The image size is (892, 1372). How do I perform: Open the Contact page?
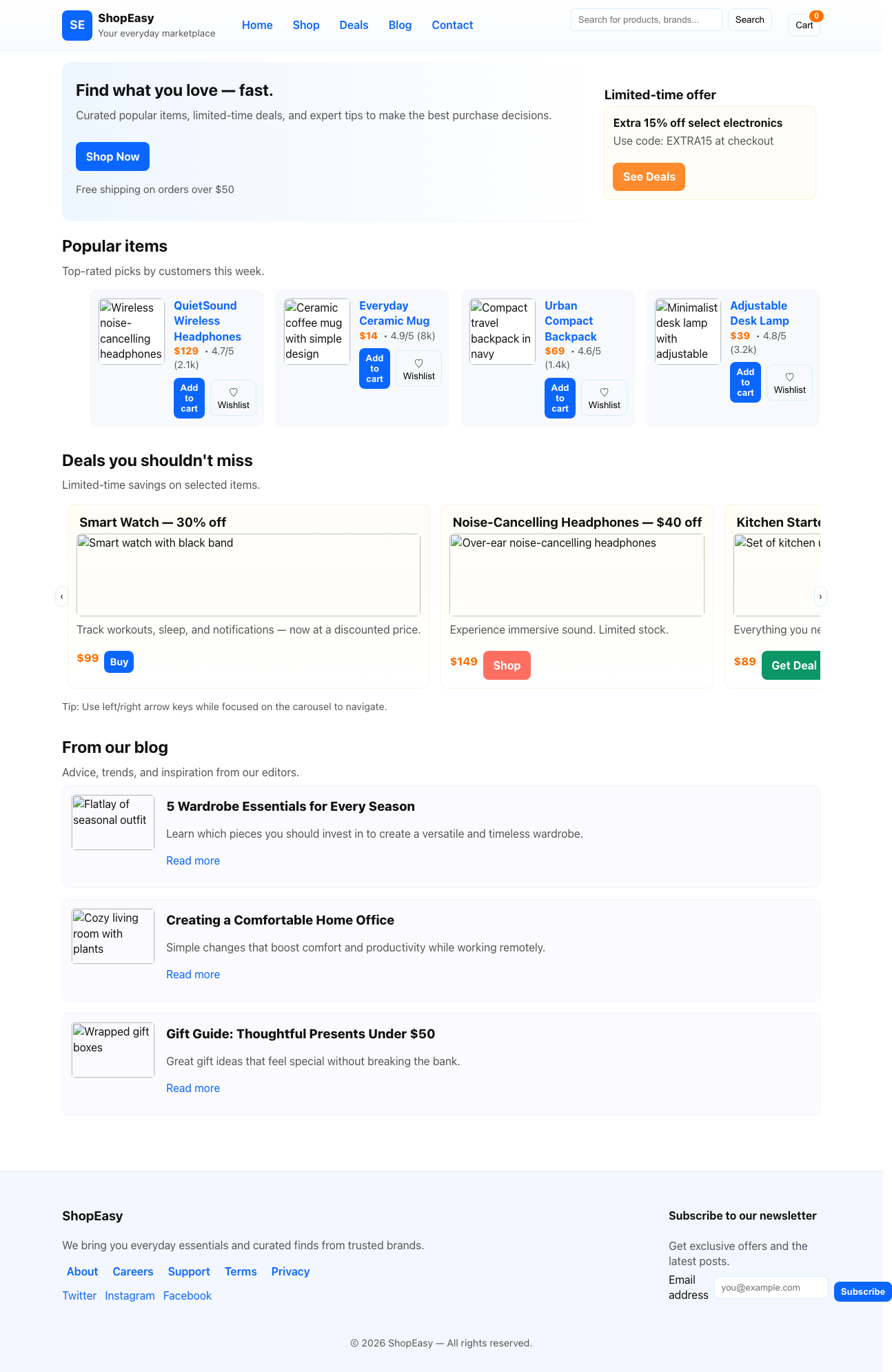click(452, 25)
